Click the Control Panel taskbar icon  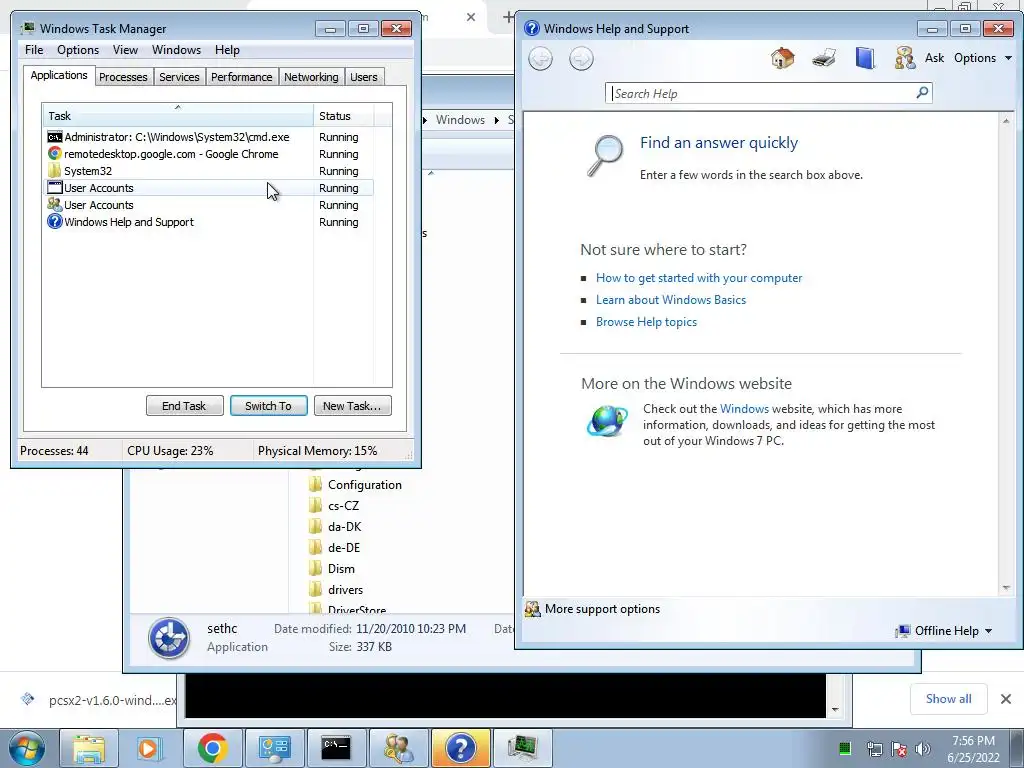pyautogui.click(x=274, y=748)
